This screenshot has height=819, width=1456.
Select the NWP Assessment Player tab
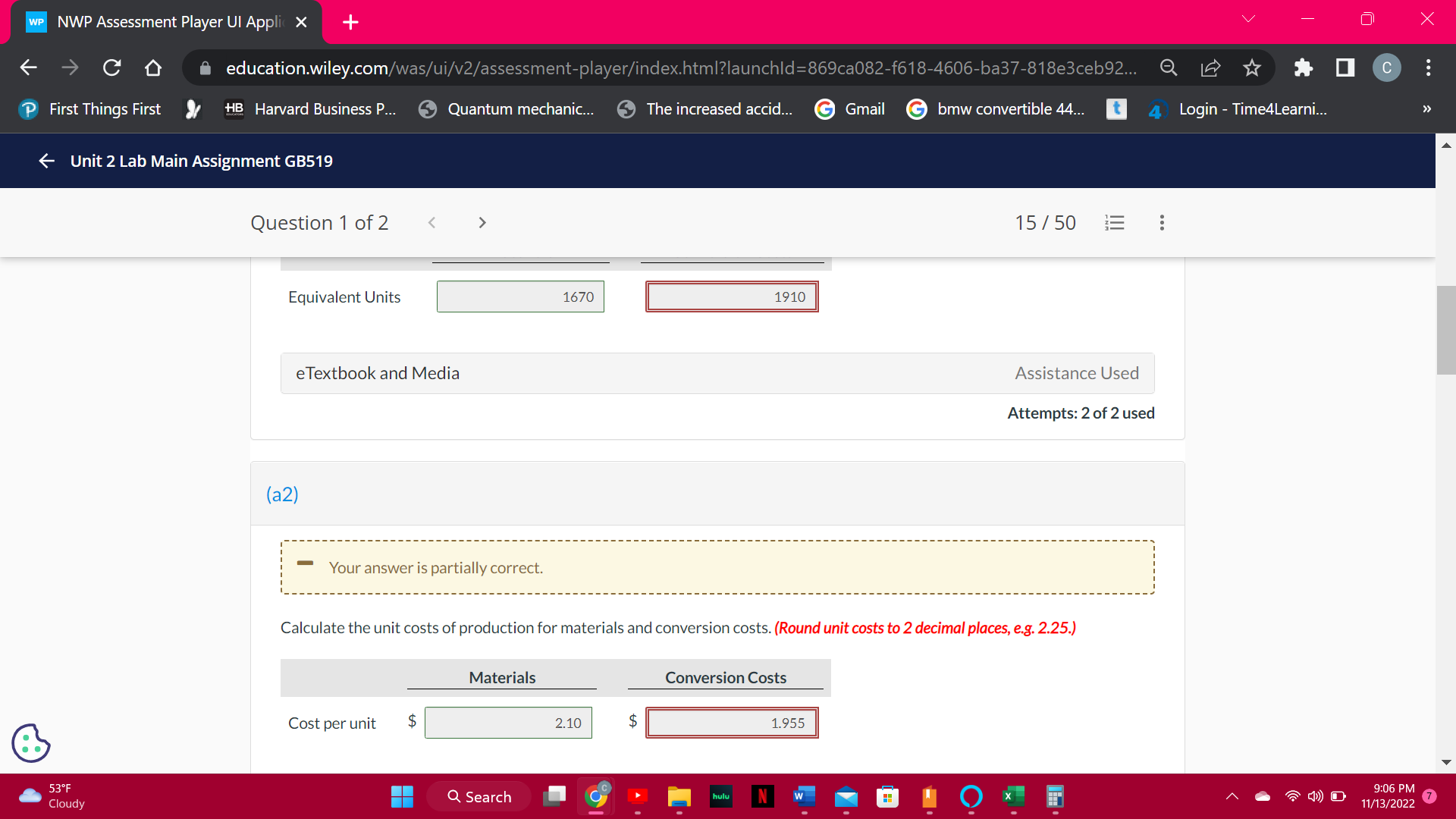152,22
